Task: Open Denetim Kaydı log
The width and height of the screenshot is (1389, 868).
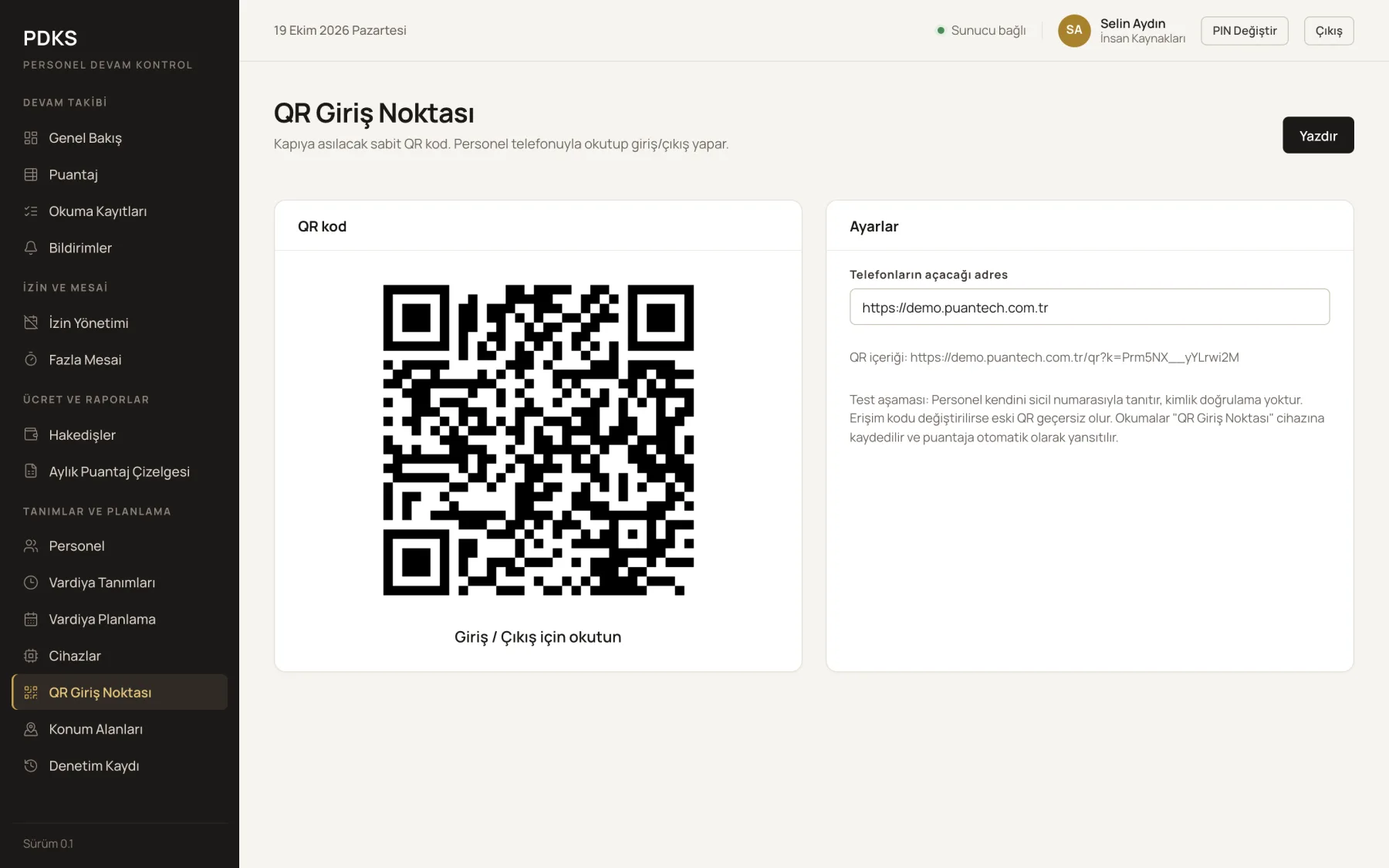Action: 120,766
